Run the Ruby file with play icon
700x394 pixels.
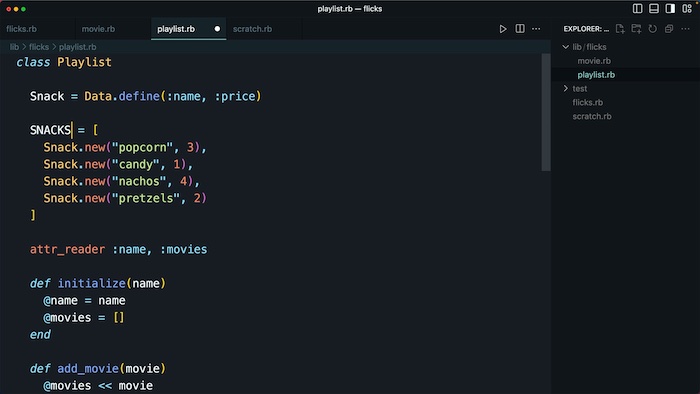[x=503, y=29]
